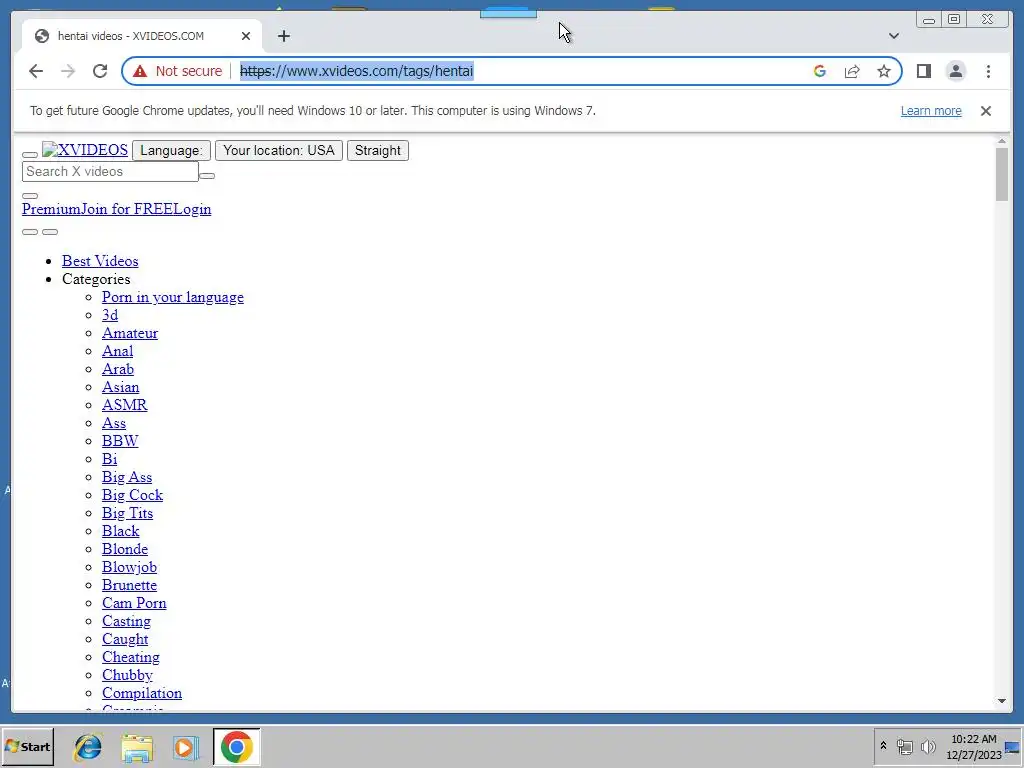Open the share this page icon
The width and height of the screenshot is (1024, 768).
point(852,71)
